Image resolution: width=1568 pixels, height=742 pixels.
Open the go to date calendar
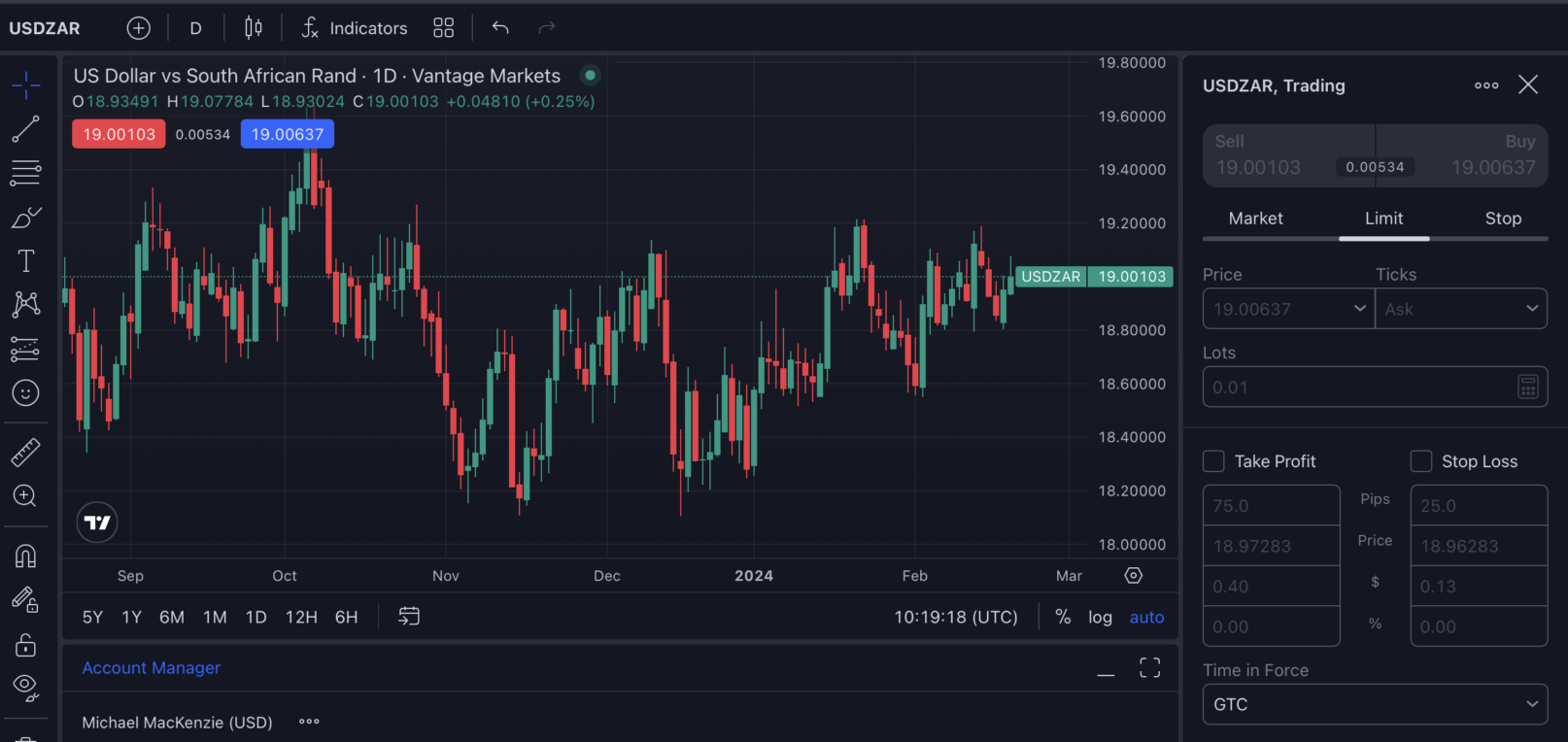[409, 617]
